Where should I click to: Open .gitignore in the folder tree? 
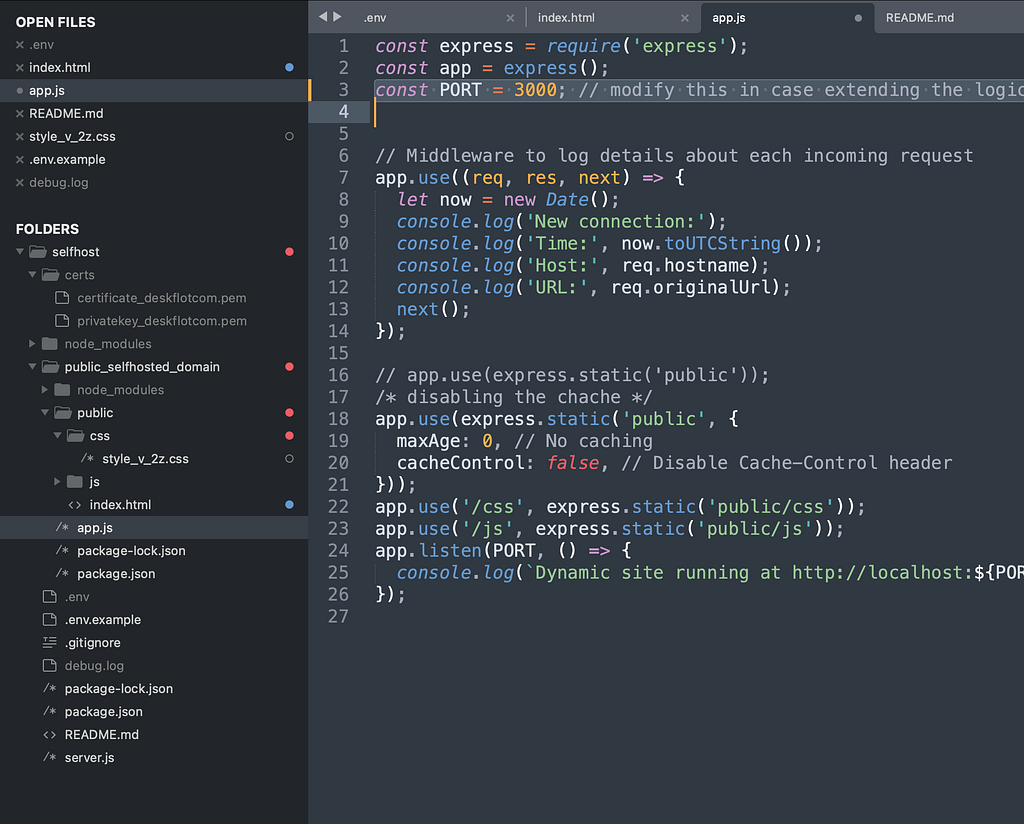click(x=93, y=643)
